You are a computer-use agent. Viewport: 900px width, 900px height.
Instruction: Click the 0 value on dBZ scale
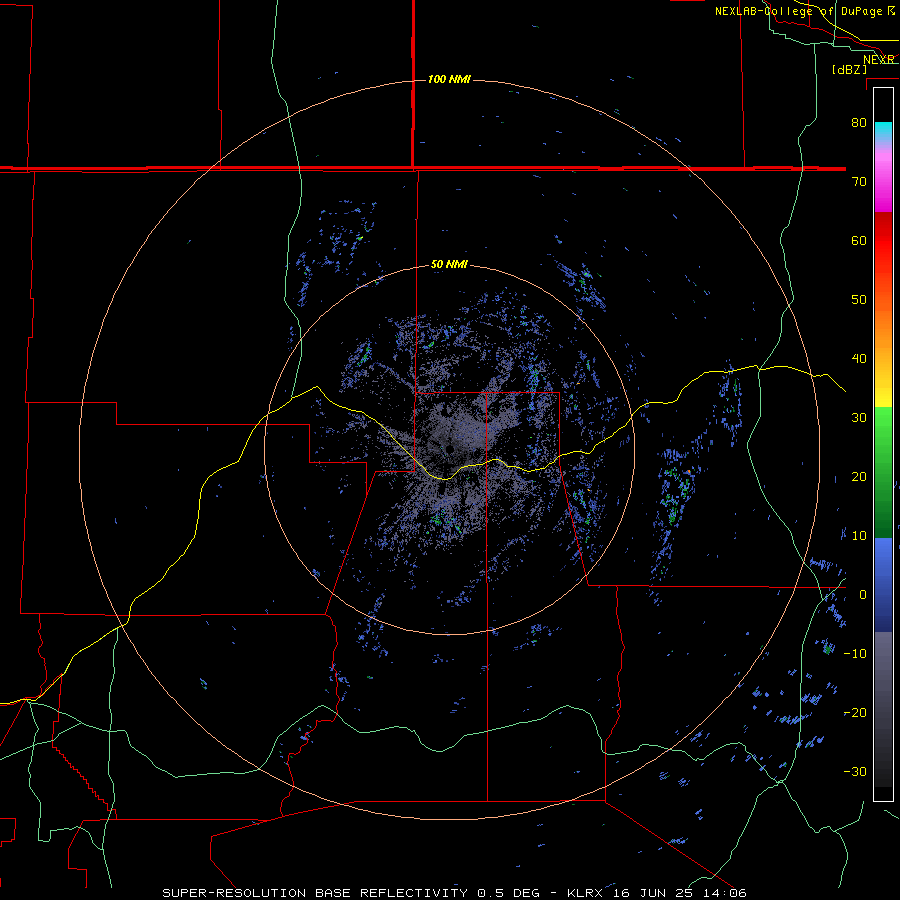point(862,595)
